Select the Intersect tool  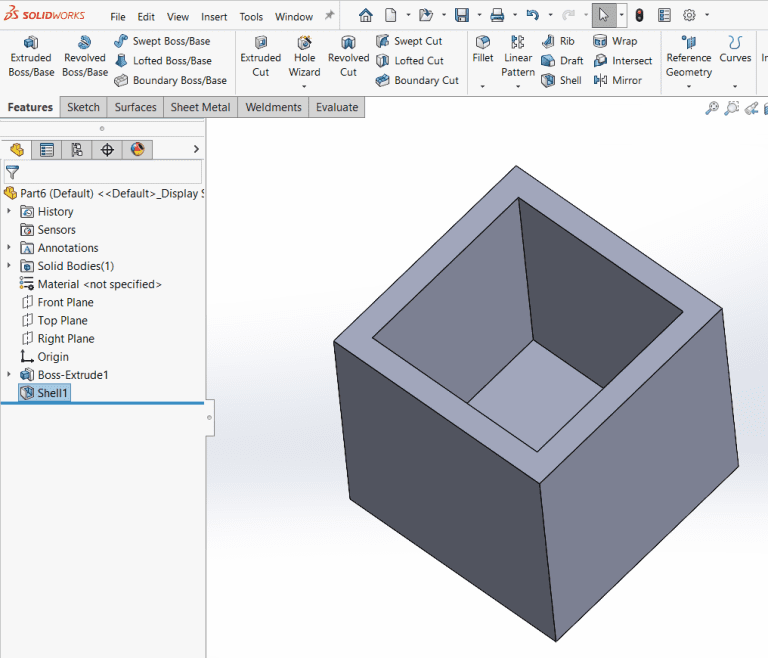click(x=623, y=61)
